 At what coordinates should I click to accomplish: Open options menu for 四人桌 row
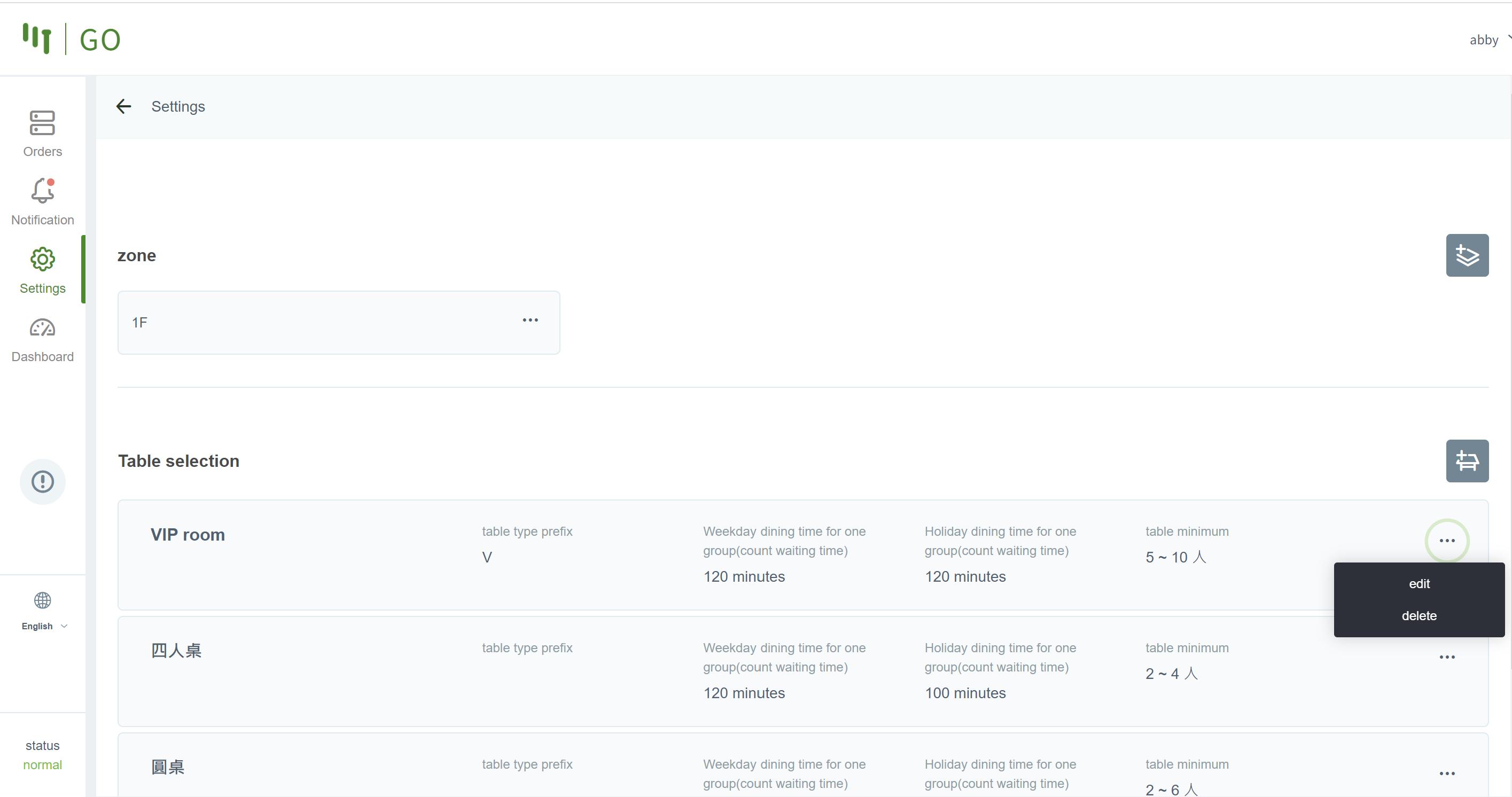point(1446,658)
